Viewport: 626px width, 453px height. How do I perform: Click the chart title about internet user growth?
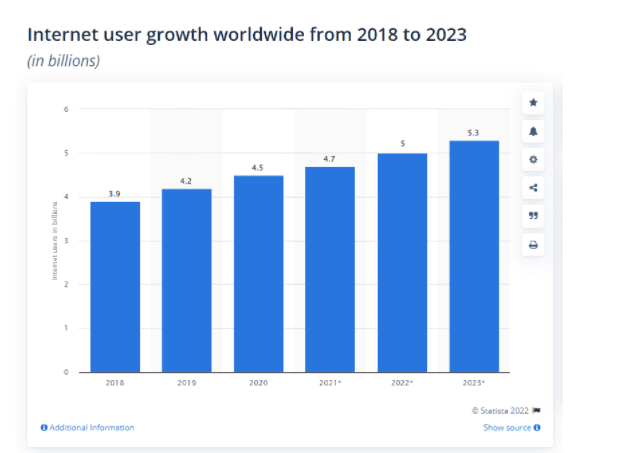pos(247,35)
